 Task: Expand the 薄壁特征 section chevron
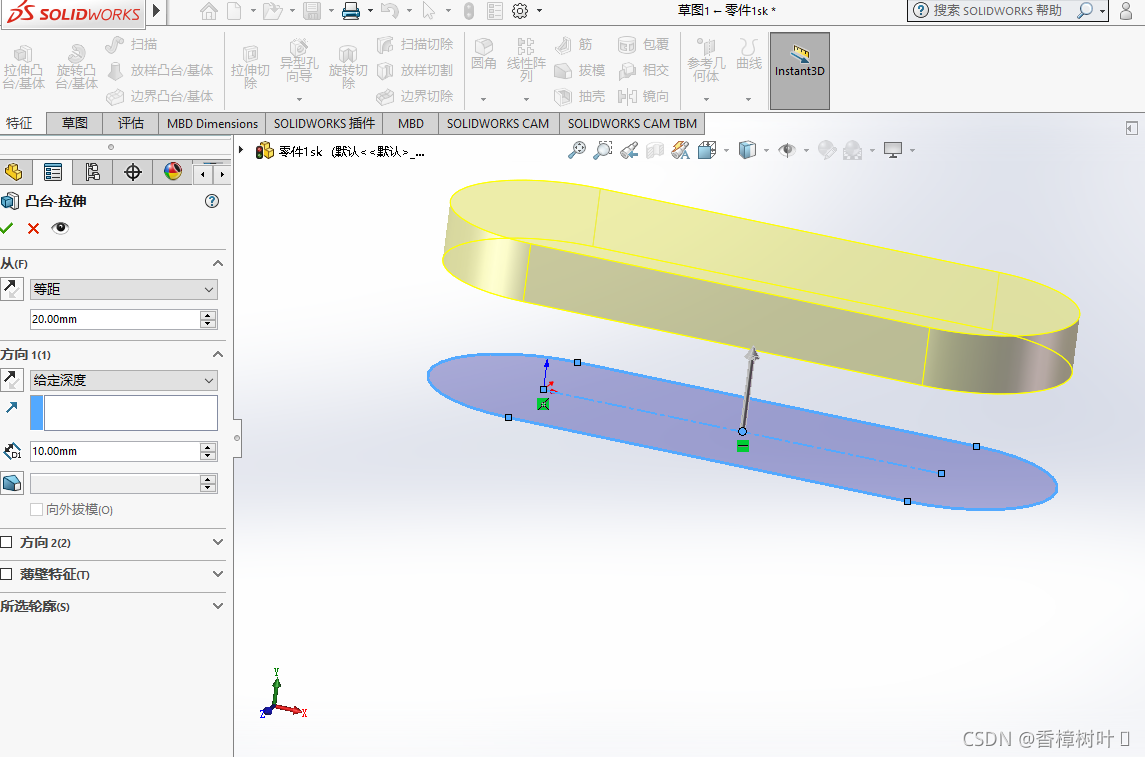pos(218,575)
